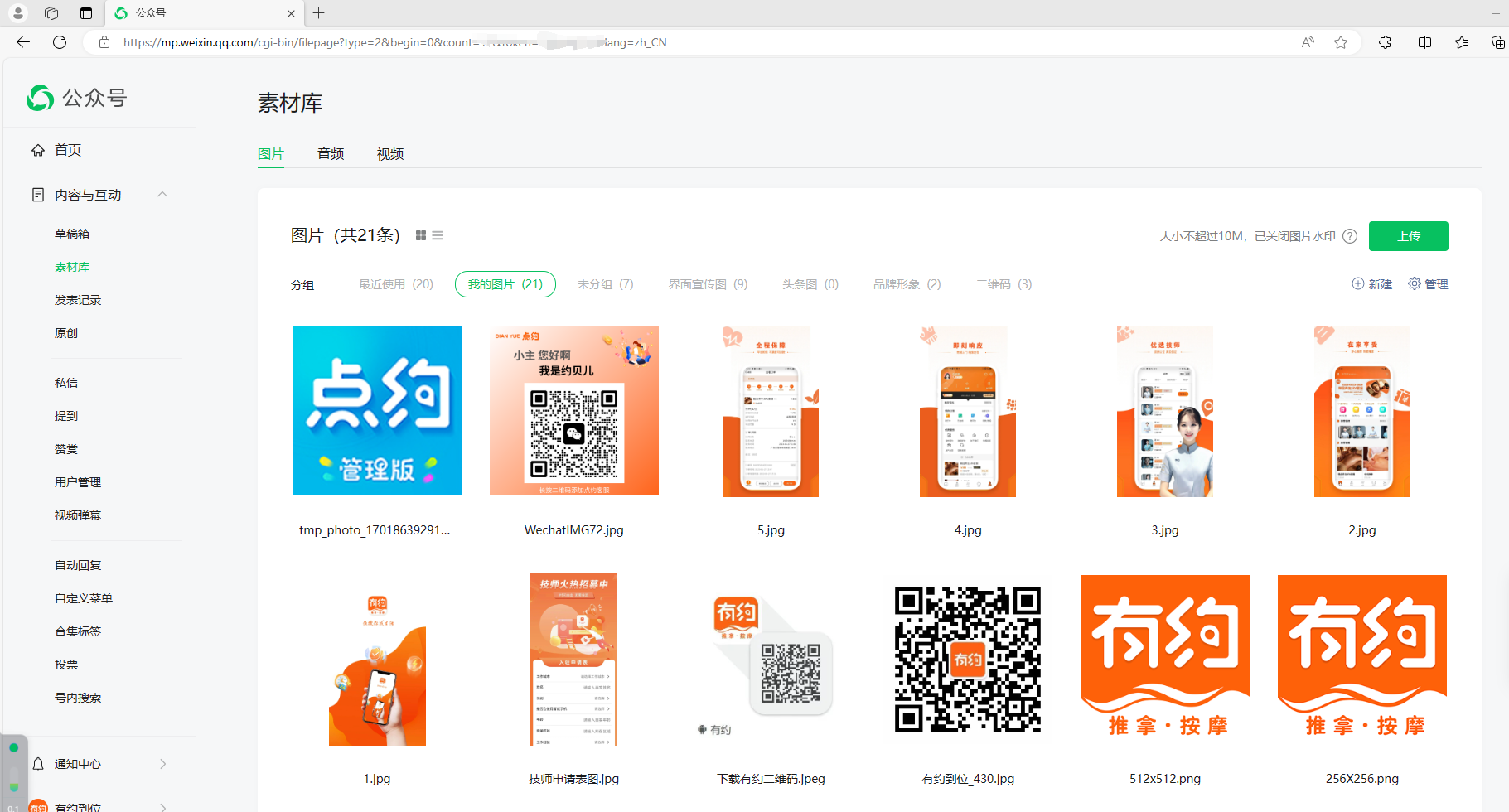Open 原创 in the sidebar

point(66,333)
